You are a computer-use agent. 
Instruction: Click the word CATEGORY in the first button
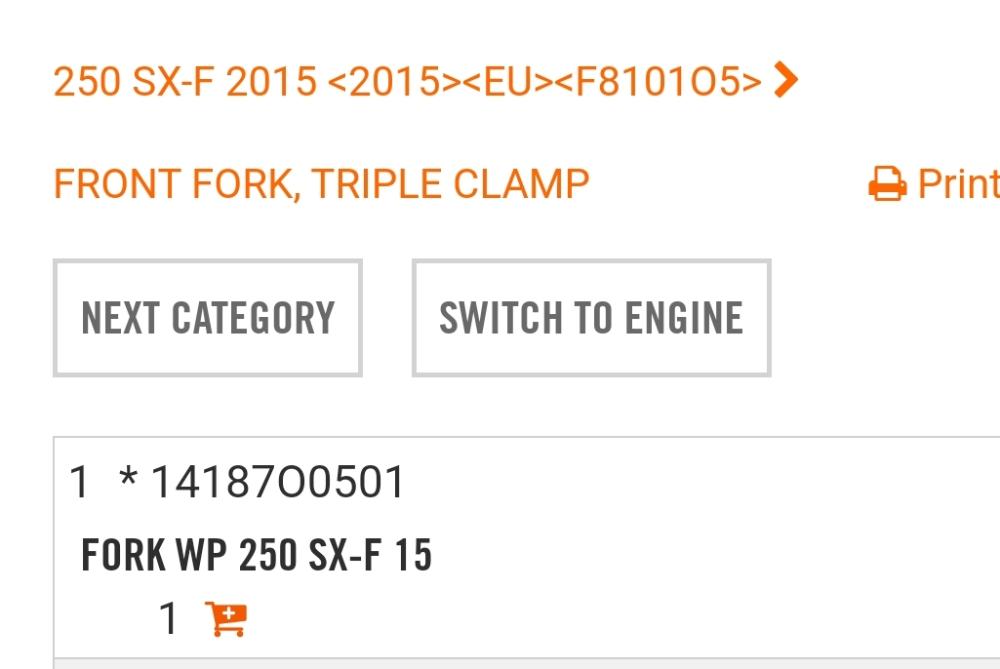253,318
